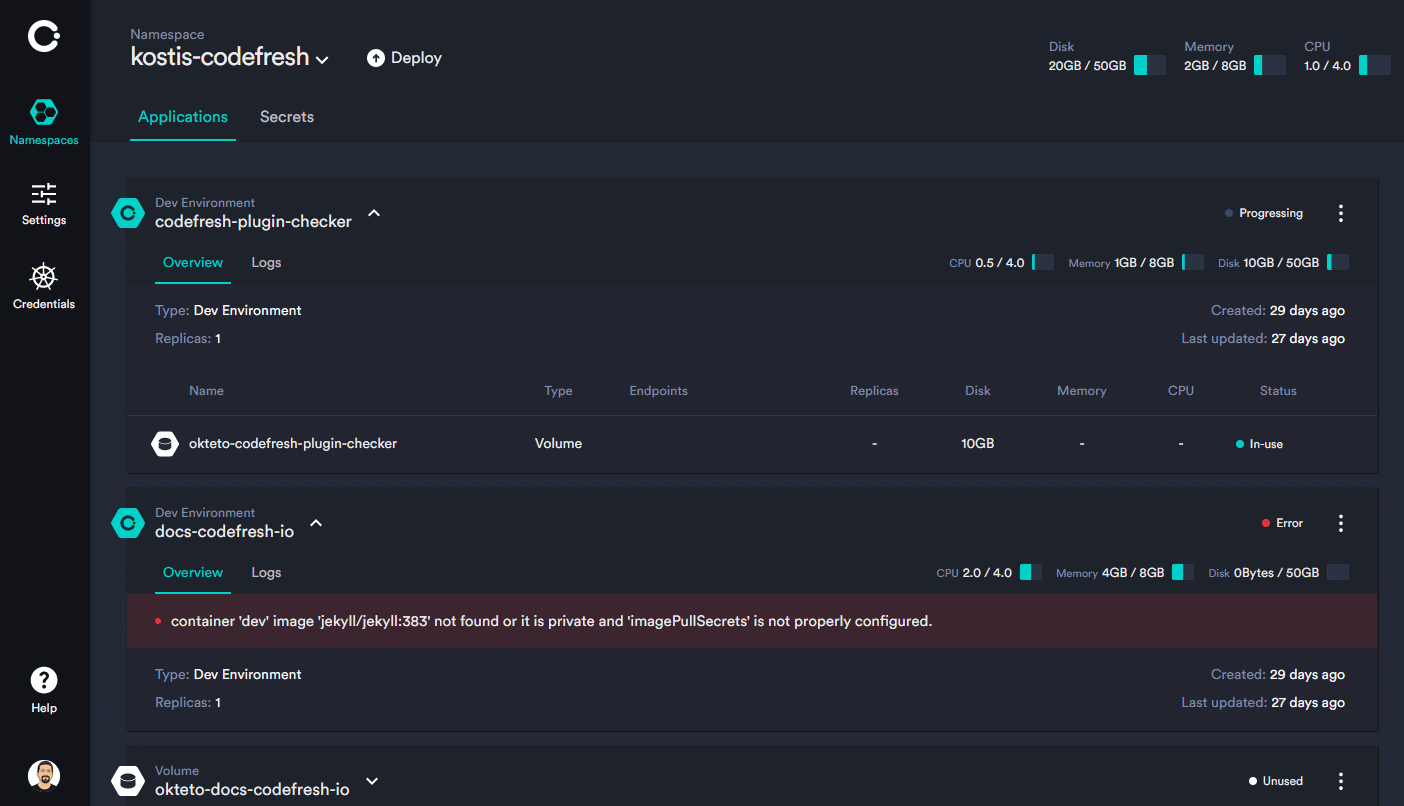Click the In-use status of the volume

tap(1259, 444)
